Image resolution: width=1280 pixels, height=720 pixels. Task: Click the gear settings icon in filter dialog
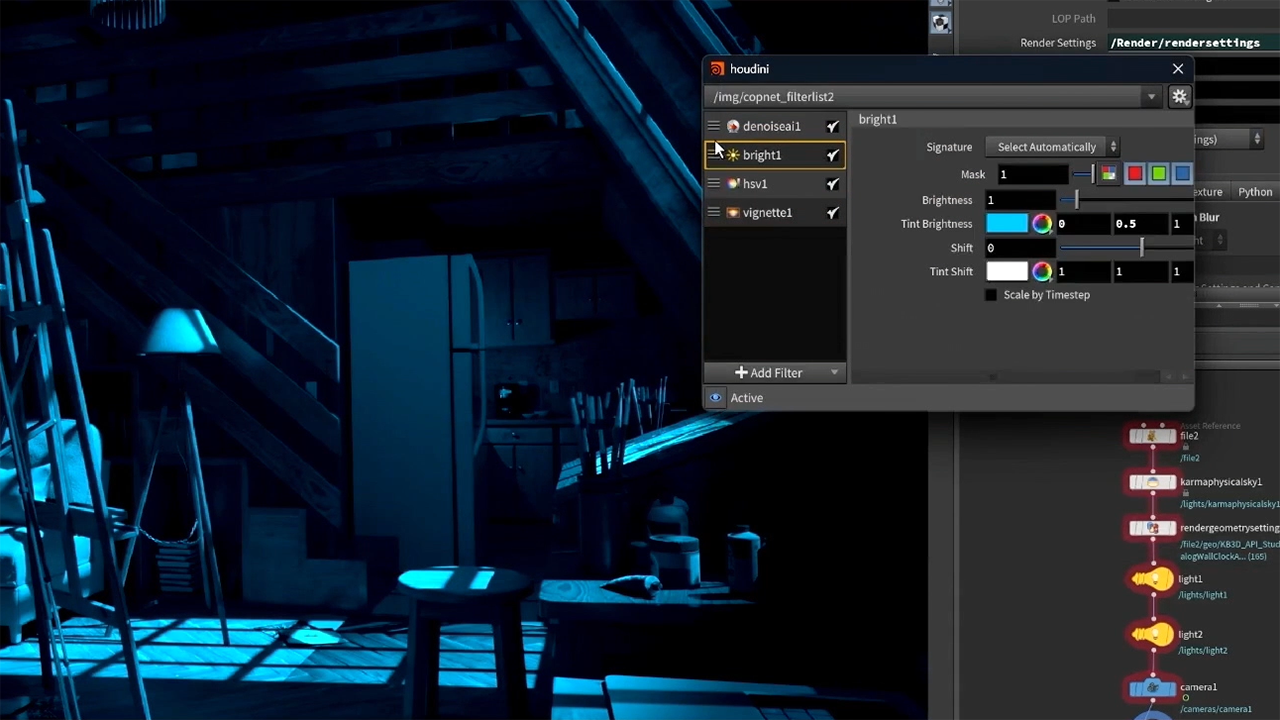coord(1180,97)
